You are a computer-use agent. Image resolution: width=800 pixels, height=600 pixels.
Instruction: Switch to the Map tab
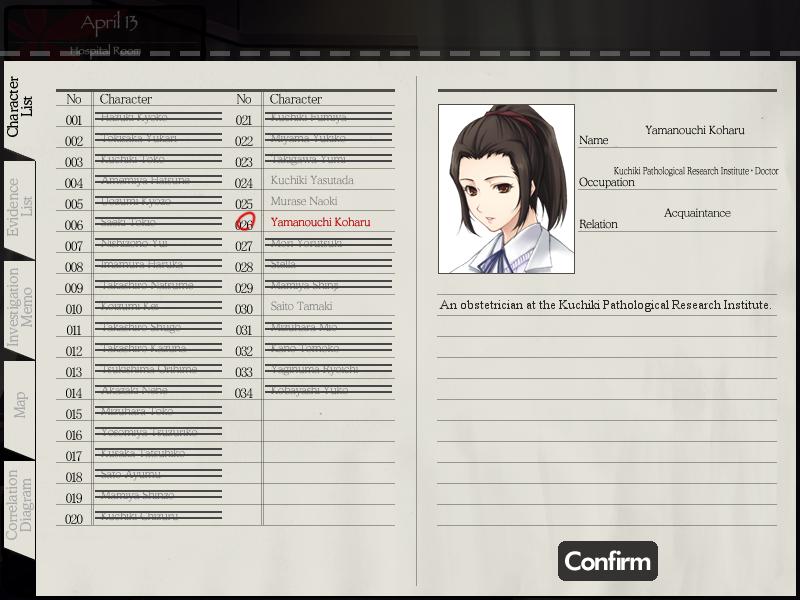19,406
